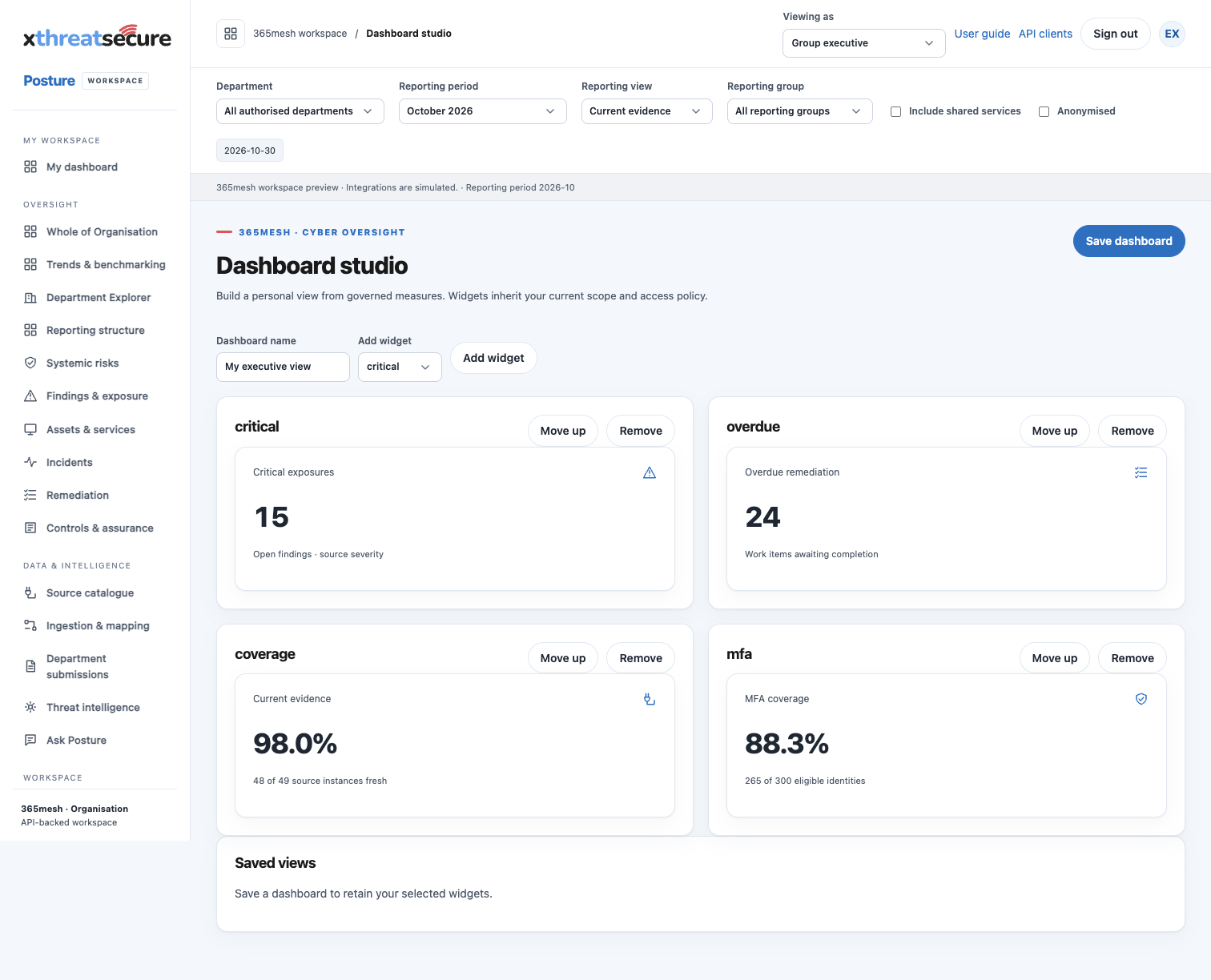
Task: Click the plug icon in Current evidence card
Action: (x=650, y=699)
